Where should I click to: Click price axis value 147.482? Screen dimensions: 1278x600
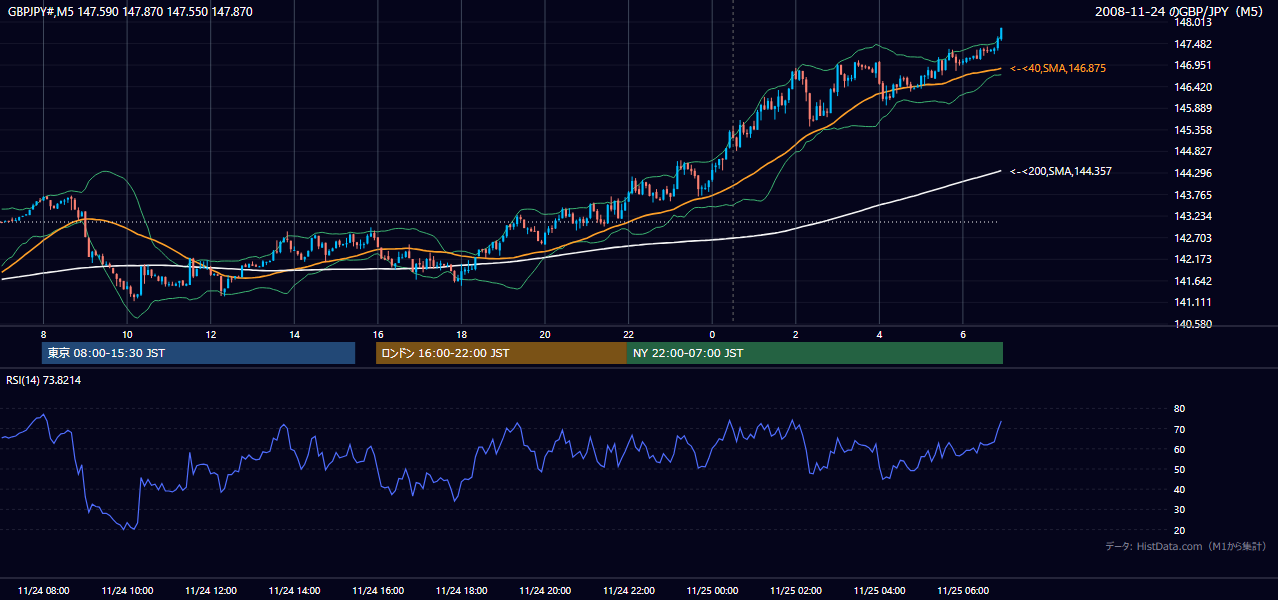click(1193, 44)
